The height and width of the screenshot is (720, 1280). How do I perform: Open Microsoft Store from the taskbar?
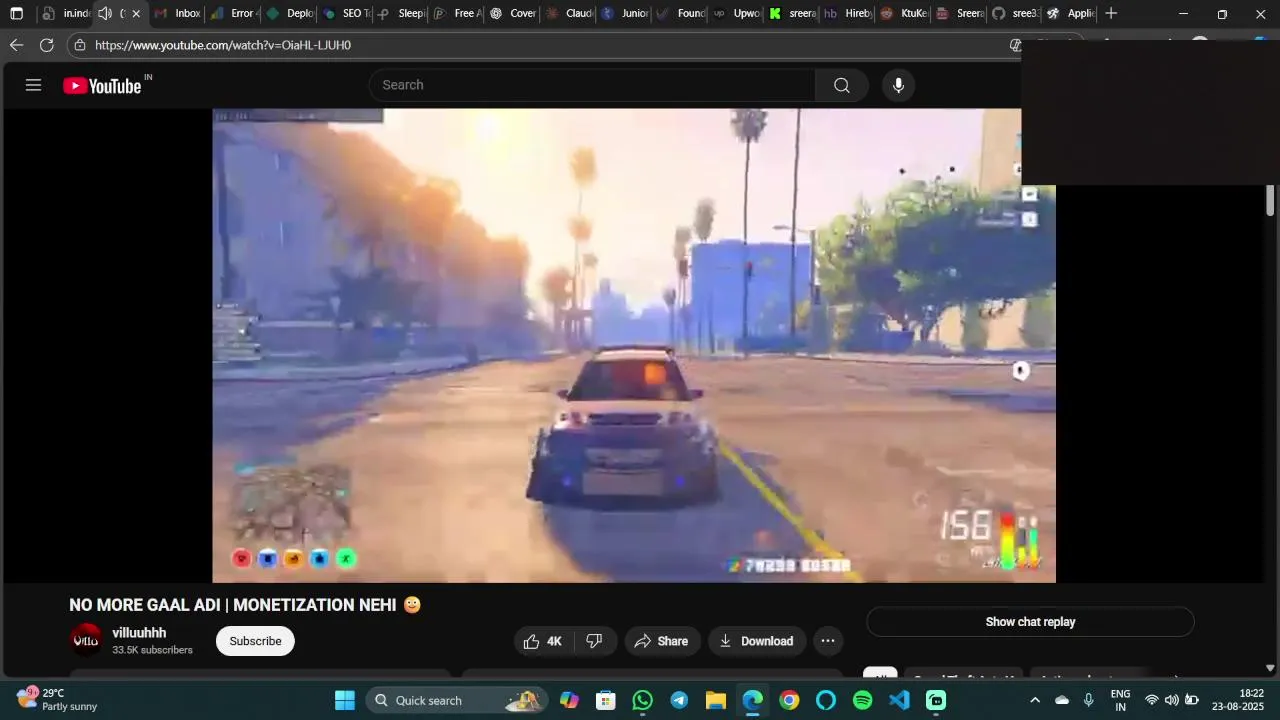pos(606,700)
